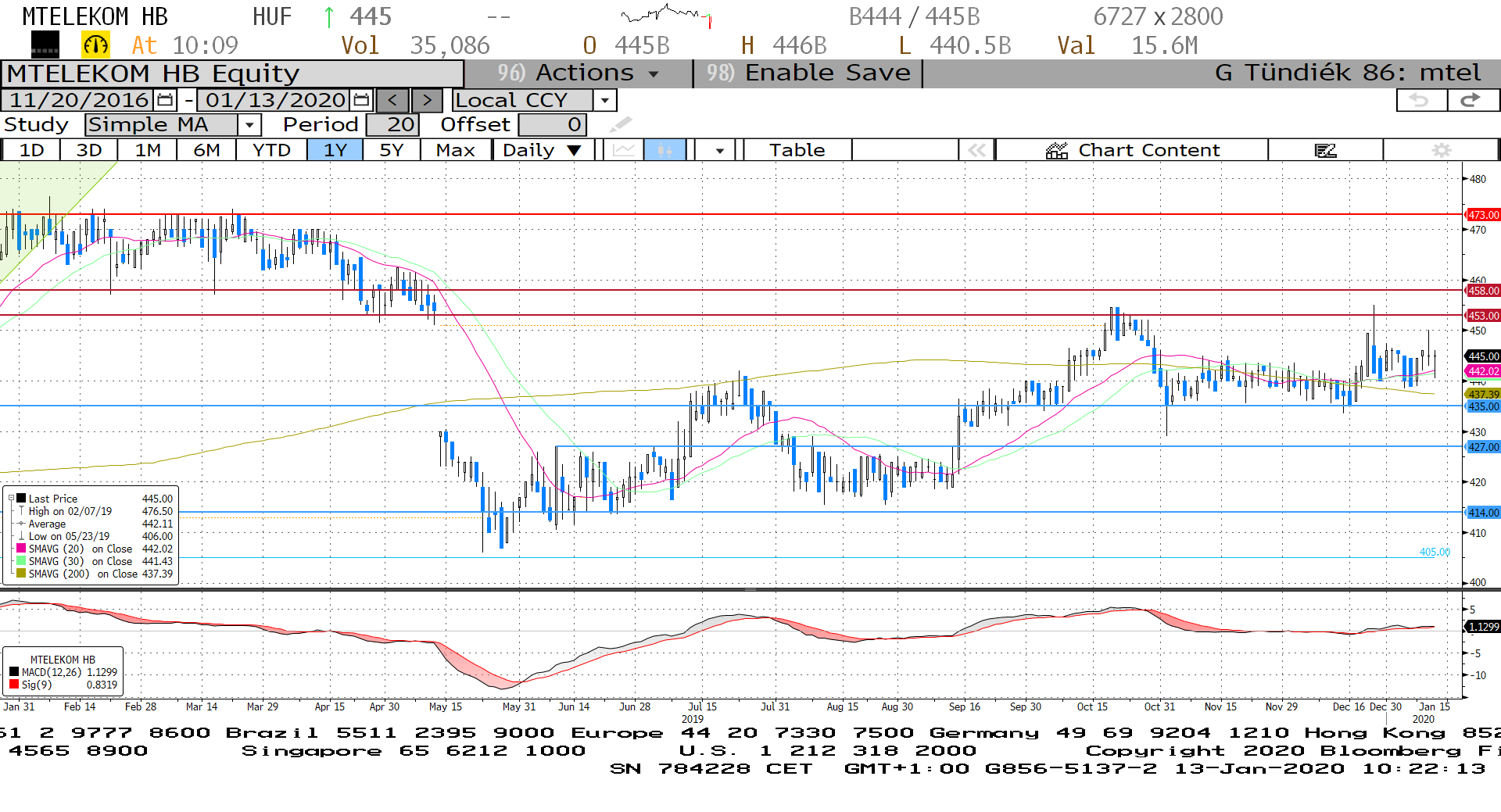Select the Max time range tab
The image size is (1501, 812).
pos(456,150)
